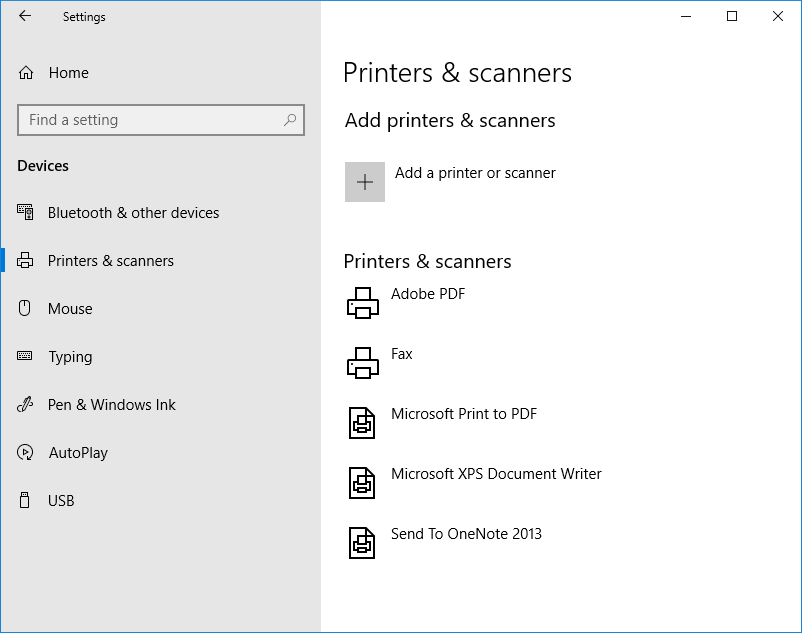802x633 pixels.
Task: Open Pen & Windows Ink settings
Action: coord(111,405)
